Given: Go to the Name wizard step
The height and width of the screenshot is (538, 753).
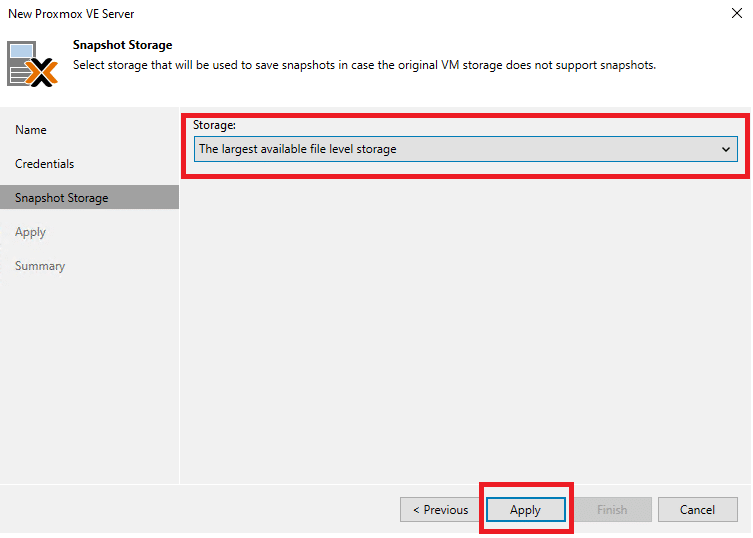Looking at the screenshot, I should pyautogui.click(x=31, y=130).
